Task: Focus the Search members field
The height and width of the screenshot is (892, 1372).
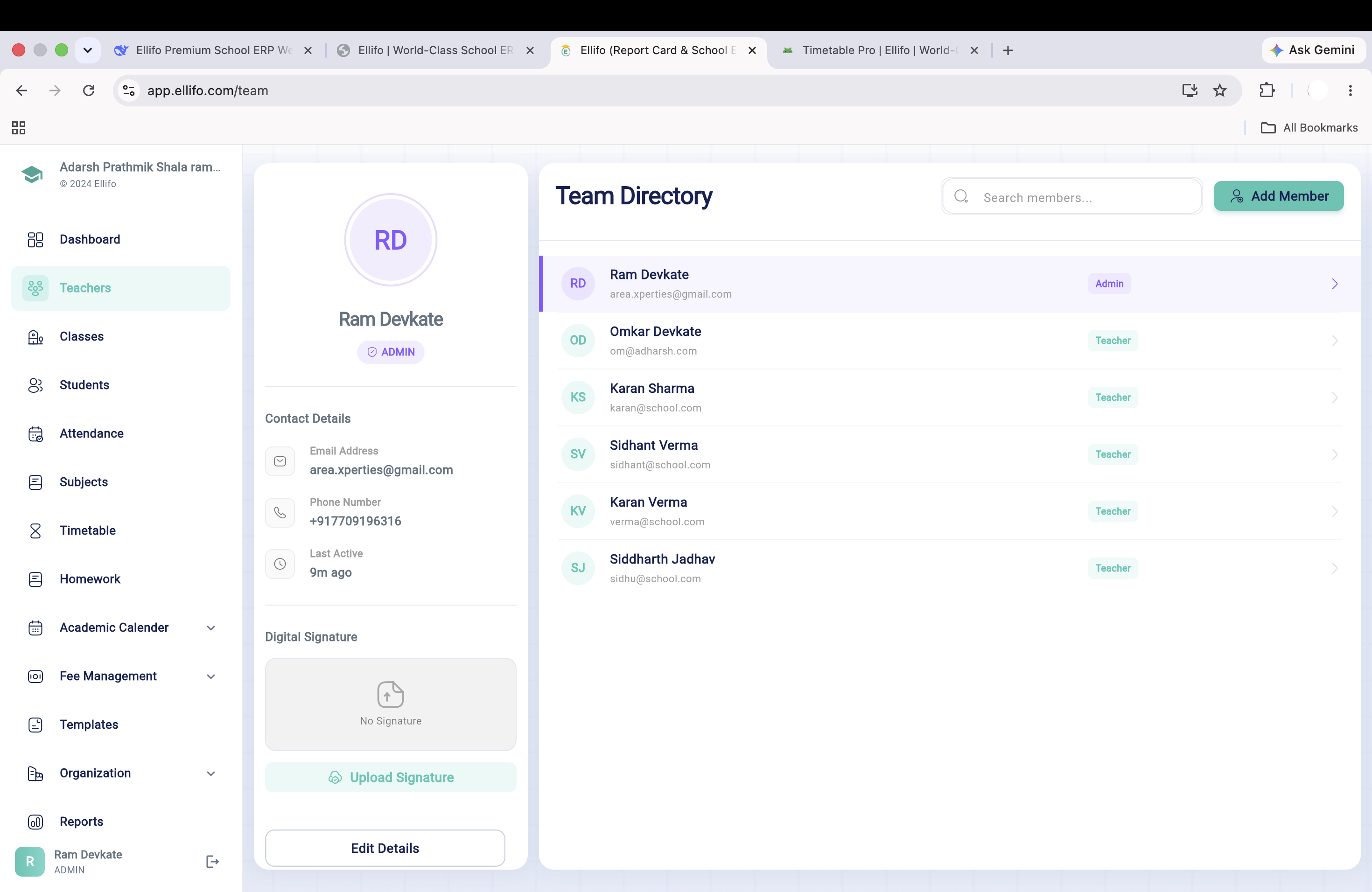Action: click(x=1071, y=197)
